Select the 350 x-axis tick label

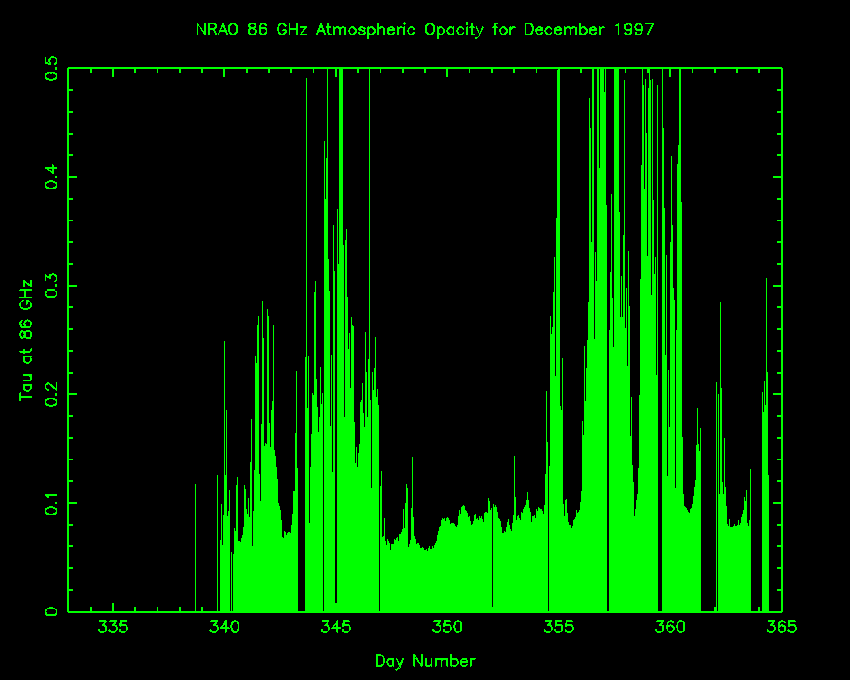click(447, 627)
